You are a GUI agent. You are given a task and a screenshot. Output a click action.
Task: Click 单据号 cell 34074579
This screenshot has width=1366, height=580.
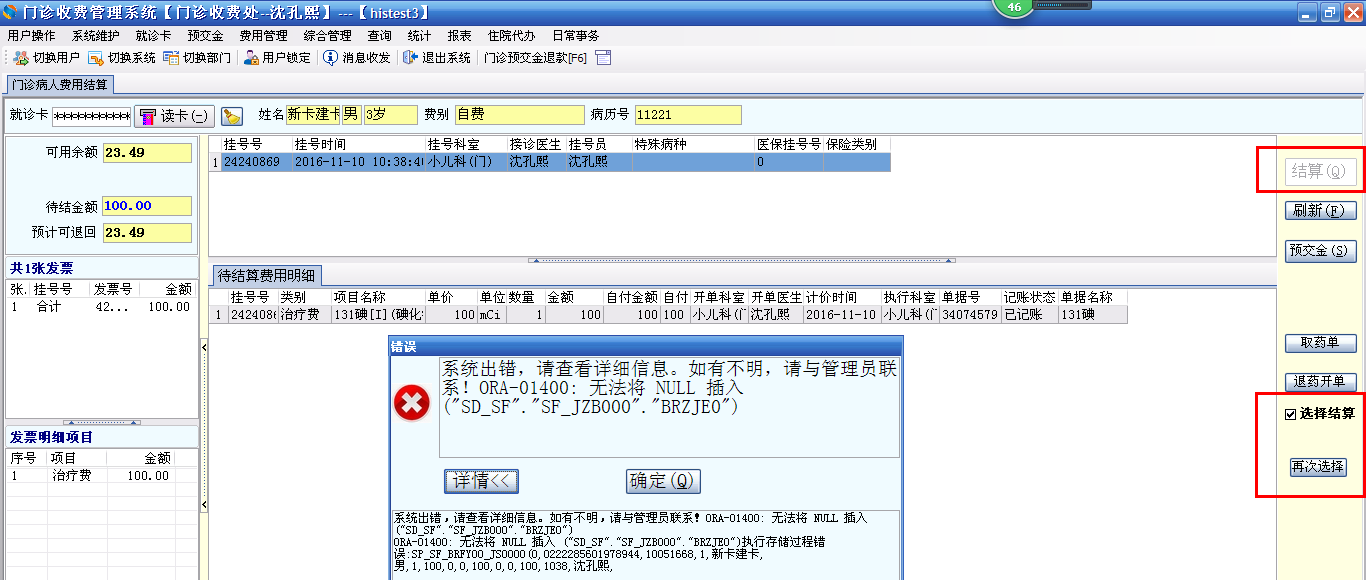click(970, 315)
